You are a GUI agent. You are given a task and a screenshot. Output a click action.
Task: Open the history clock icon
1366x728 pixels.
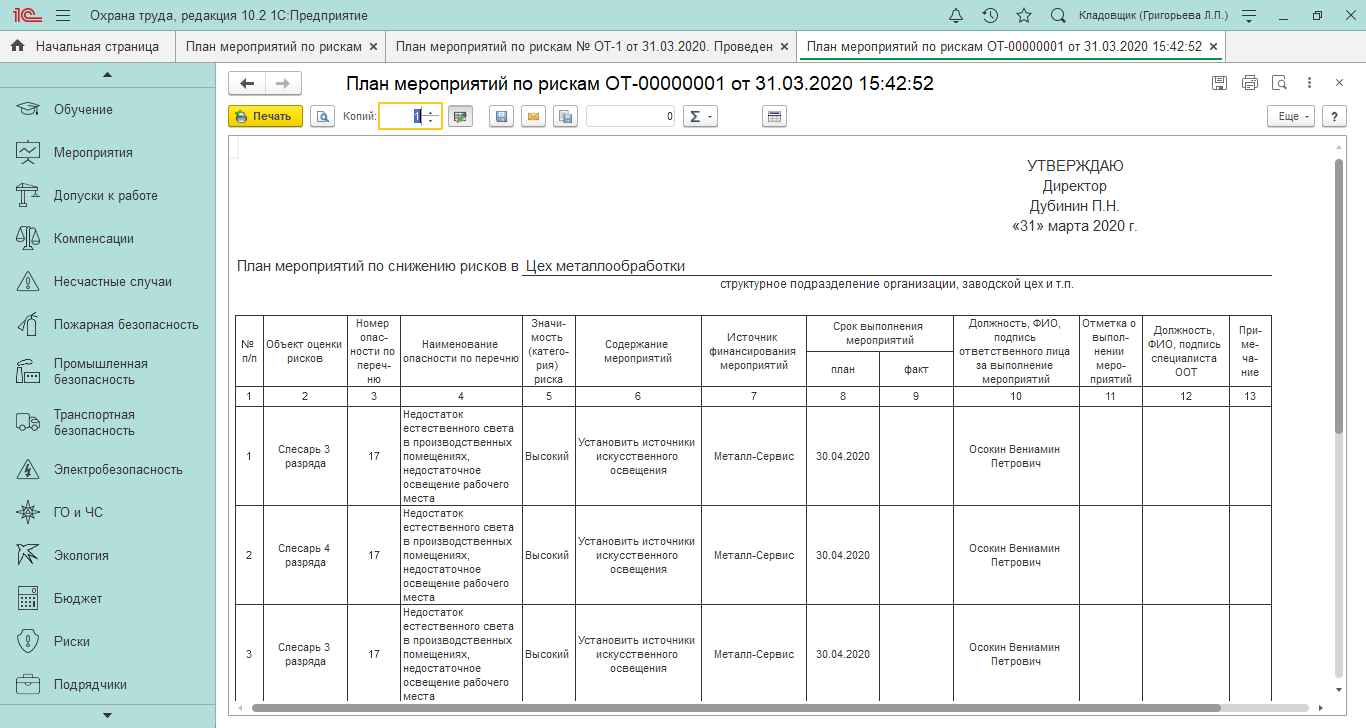[x=990, y=16]
